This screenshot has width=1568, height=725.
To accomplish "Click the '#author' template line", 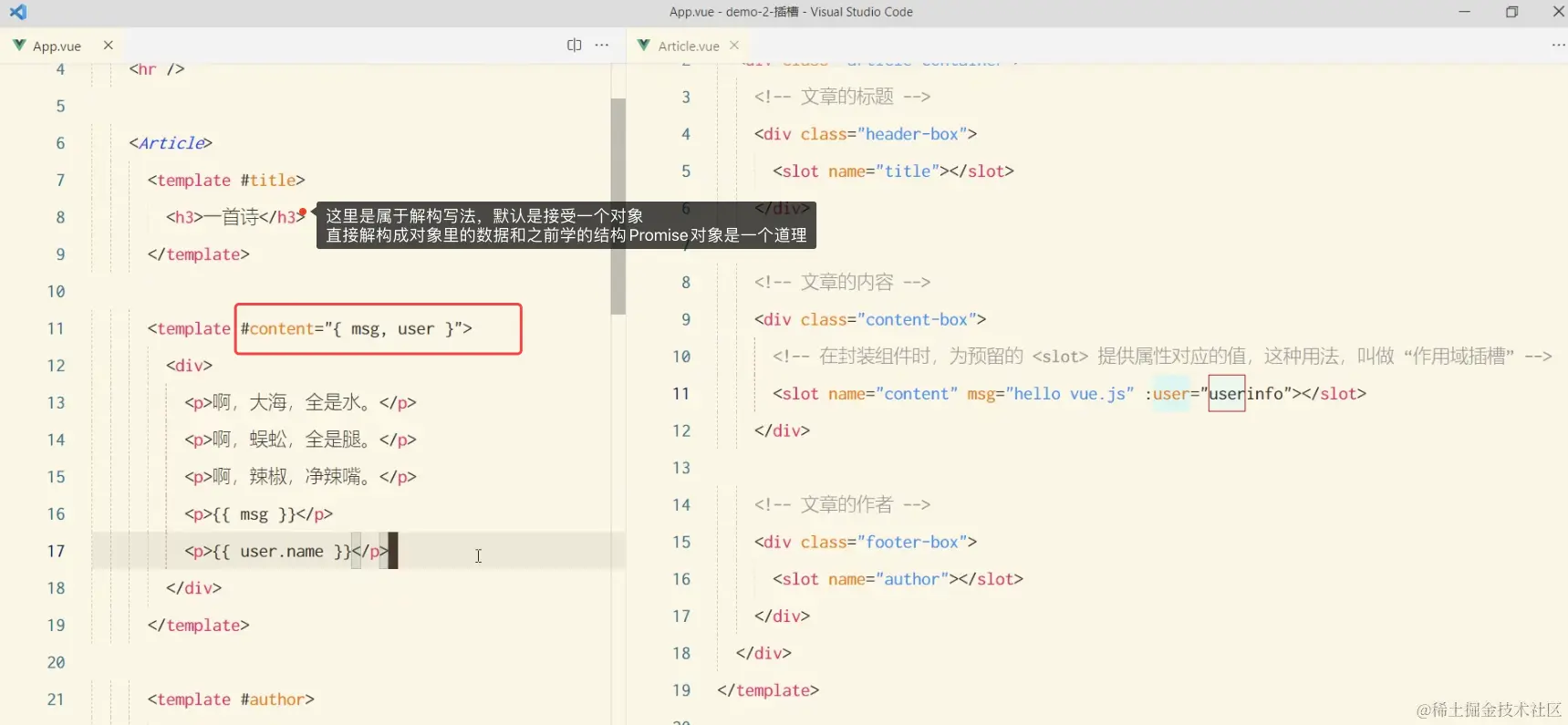I will pos(231,699).
